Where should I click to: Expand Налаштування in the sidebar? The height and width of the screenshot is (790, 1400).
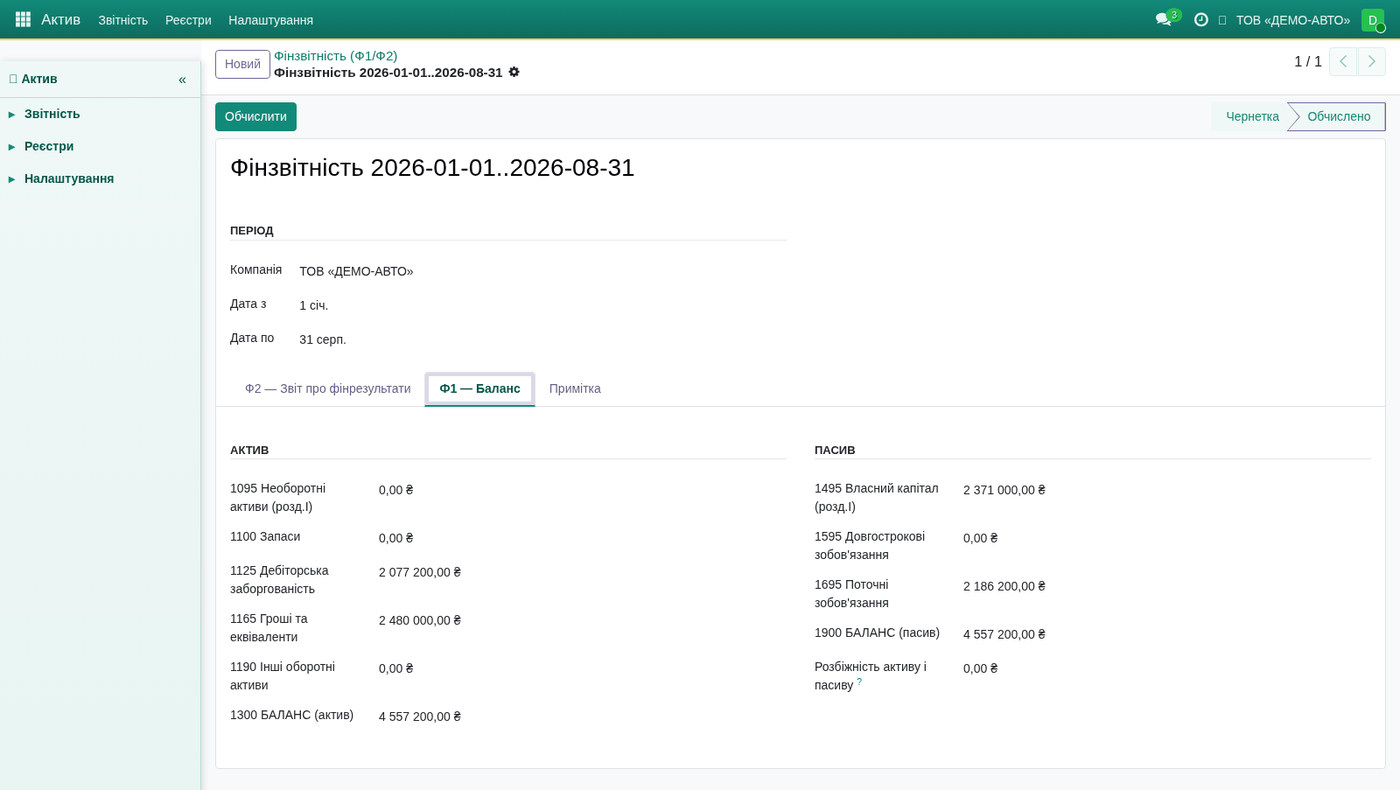pyautogui.click(x=69, y=178)
